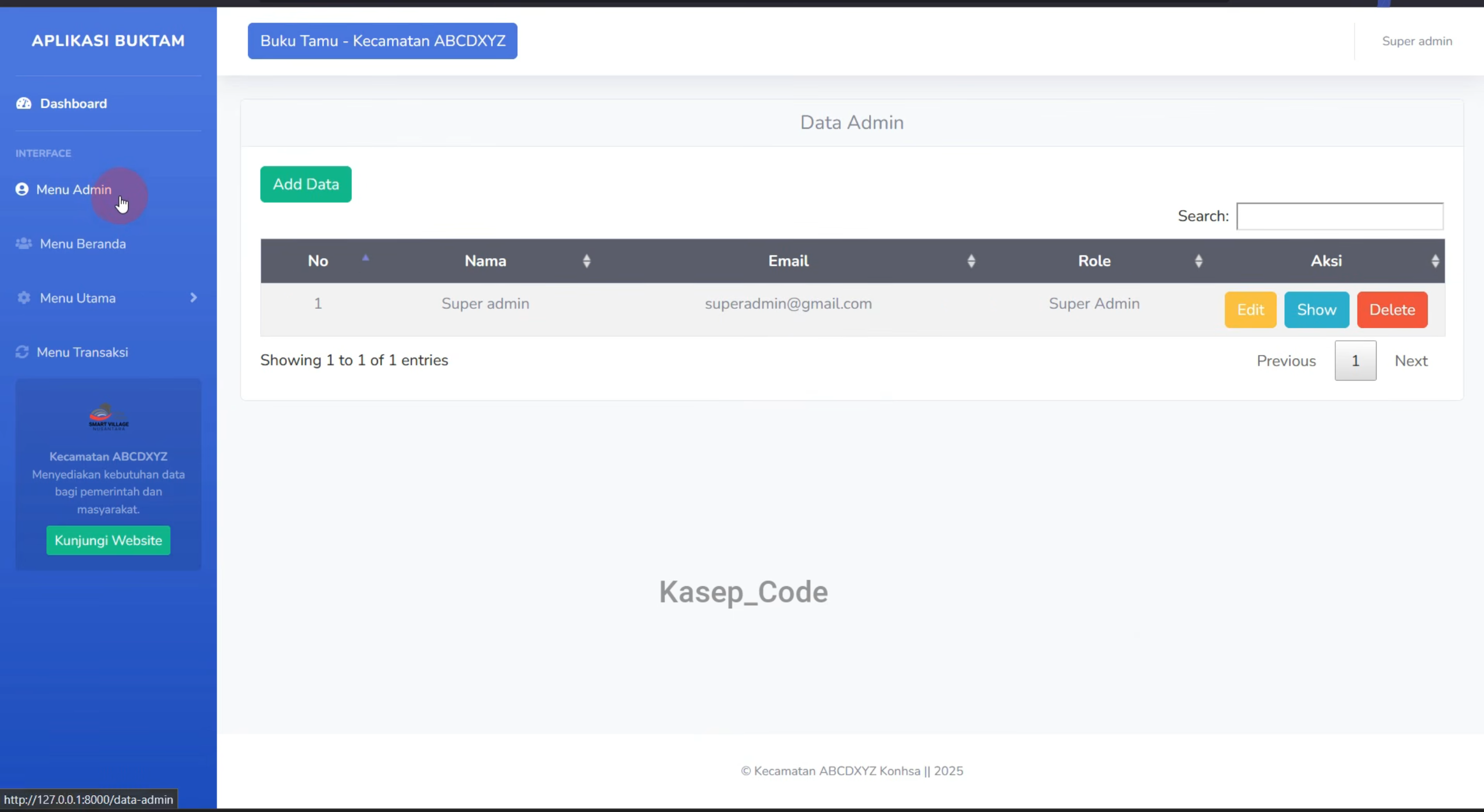Click the Dashboard speedometer icon
Image resolution: width=1484 pixels, height=812 pixels.
[x=24, y=103]
